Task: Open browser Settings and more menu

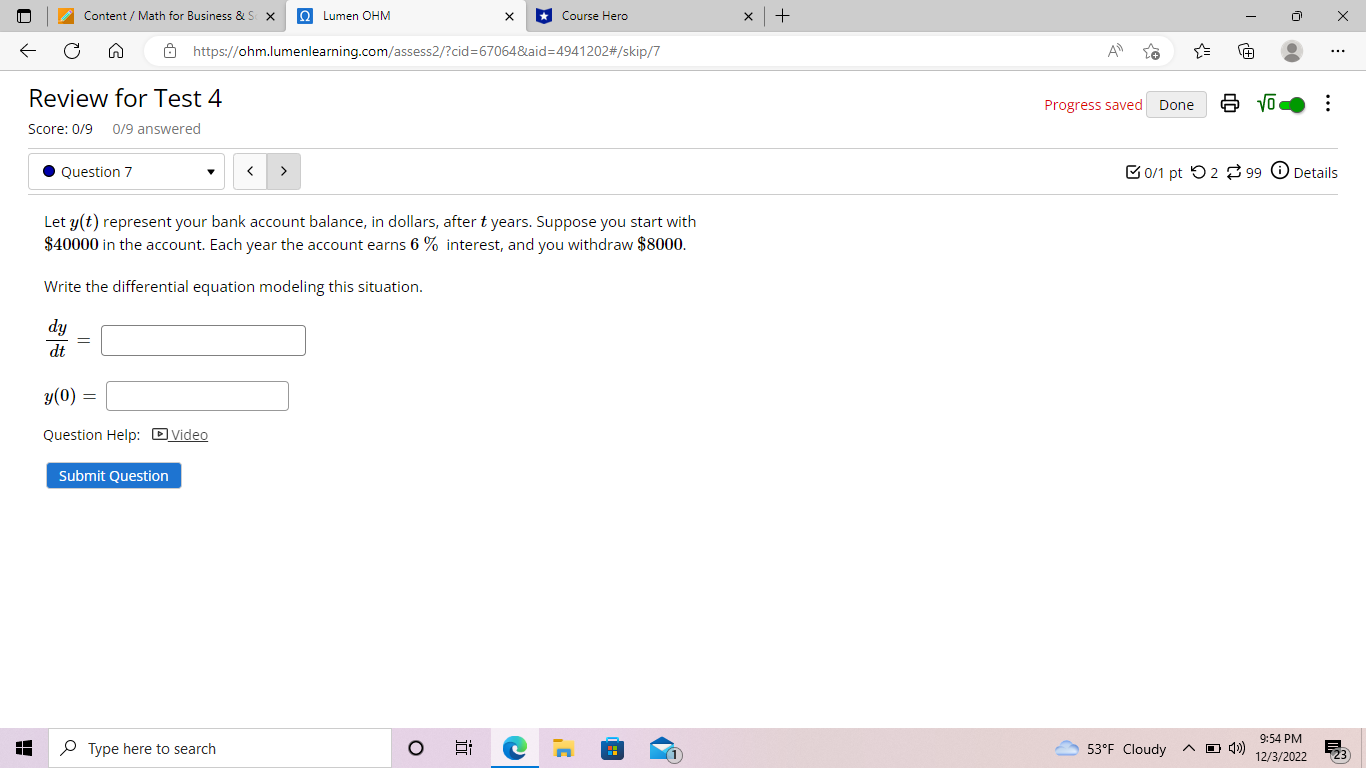Action: coord(1338,51)
